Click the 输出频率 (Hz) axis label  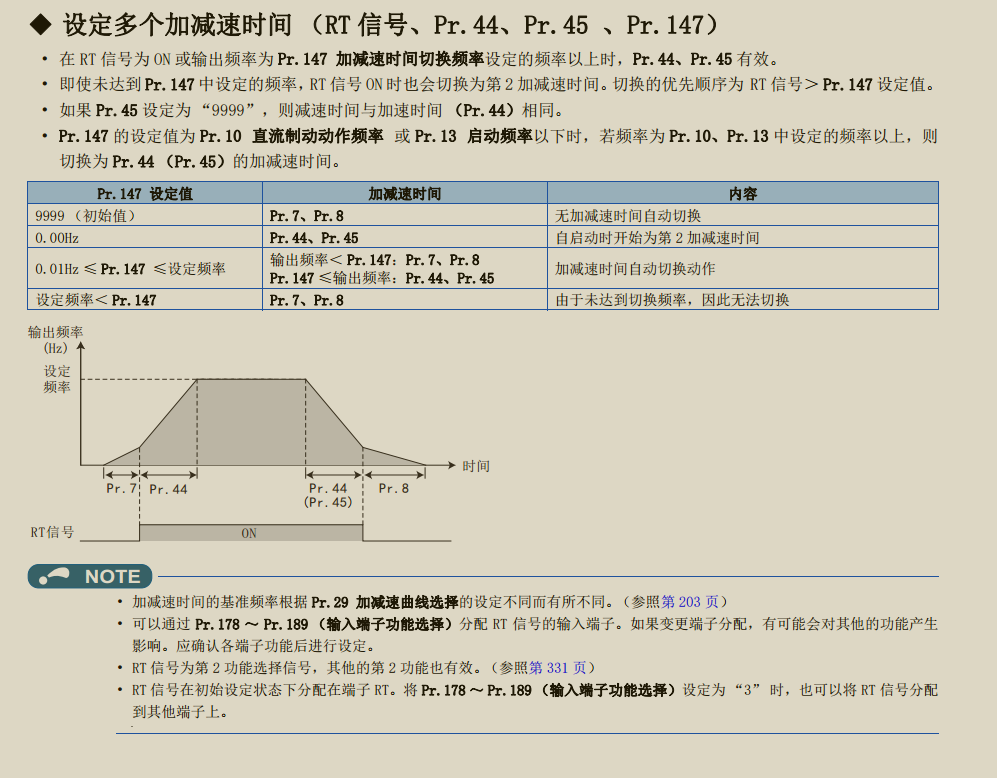pyautogui.click(x=55, y=339)
